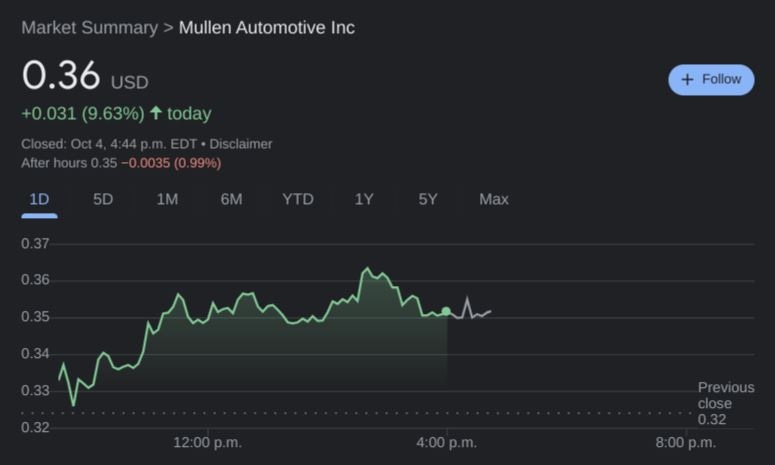Click the 4:00 p.m. axis label
The width and height of the screenshot is (775, 465).
point(446,442)
